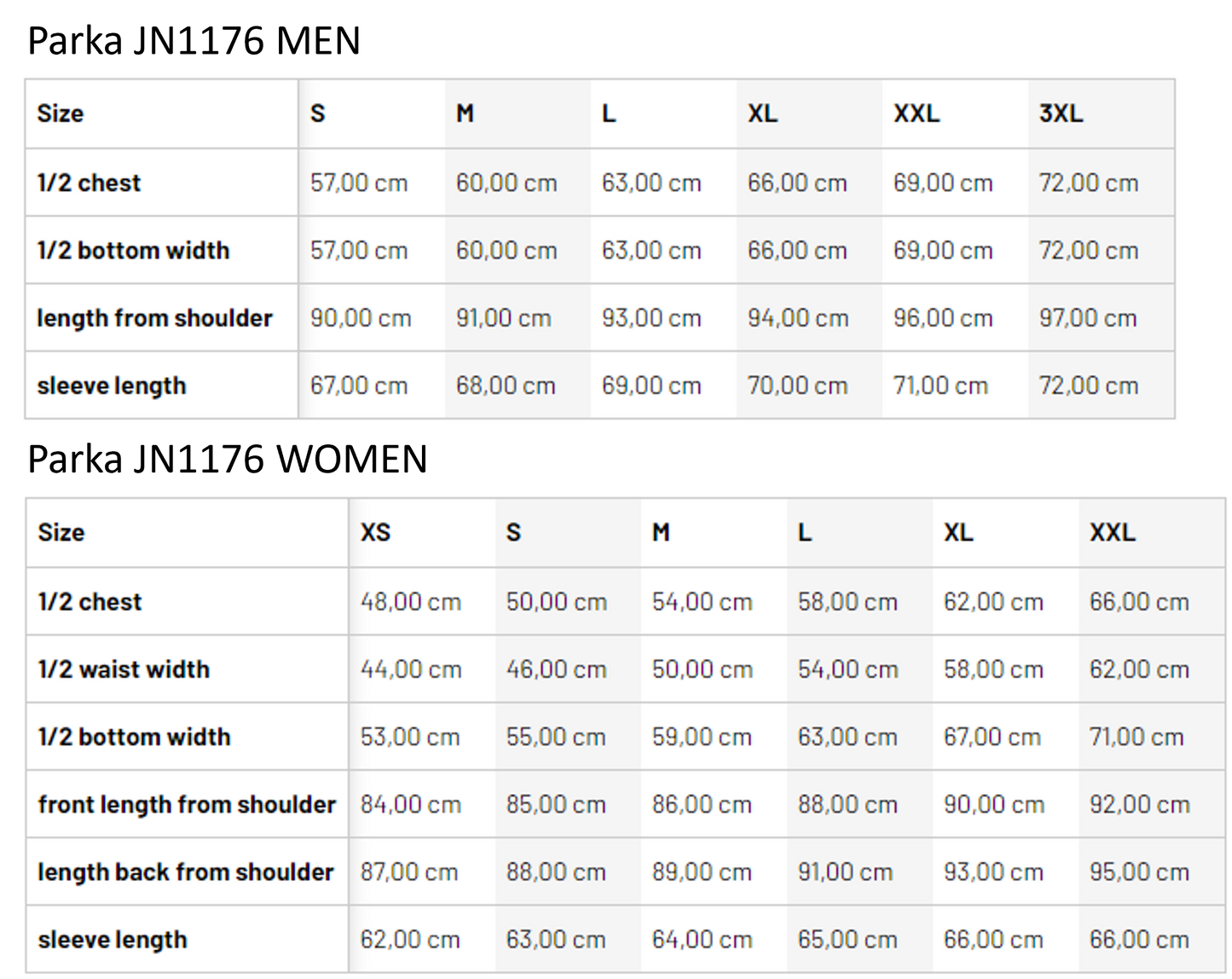Select the 53,00 cm bottom width cell
The image size is (1232, 979).
pos(410,737)
